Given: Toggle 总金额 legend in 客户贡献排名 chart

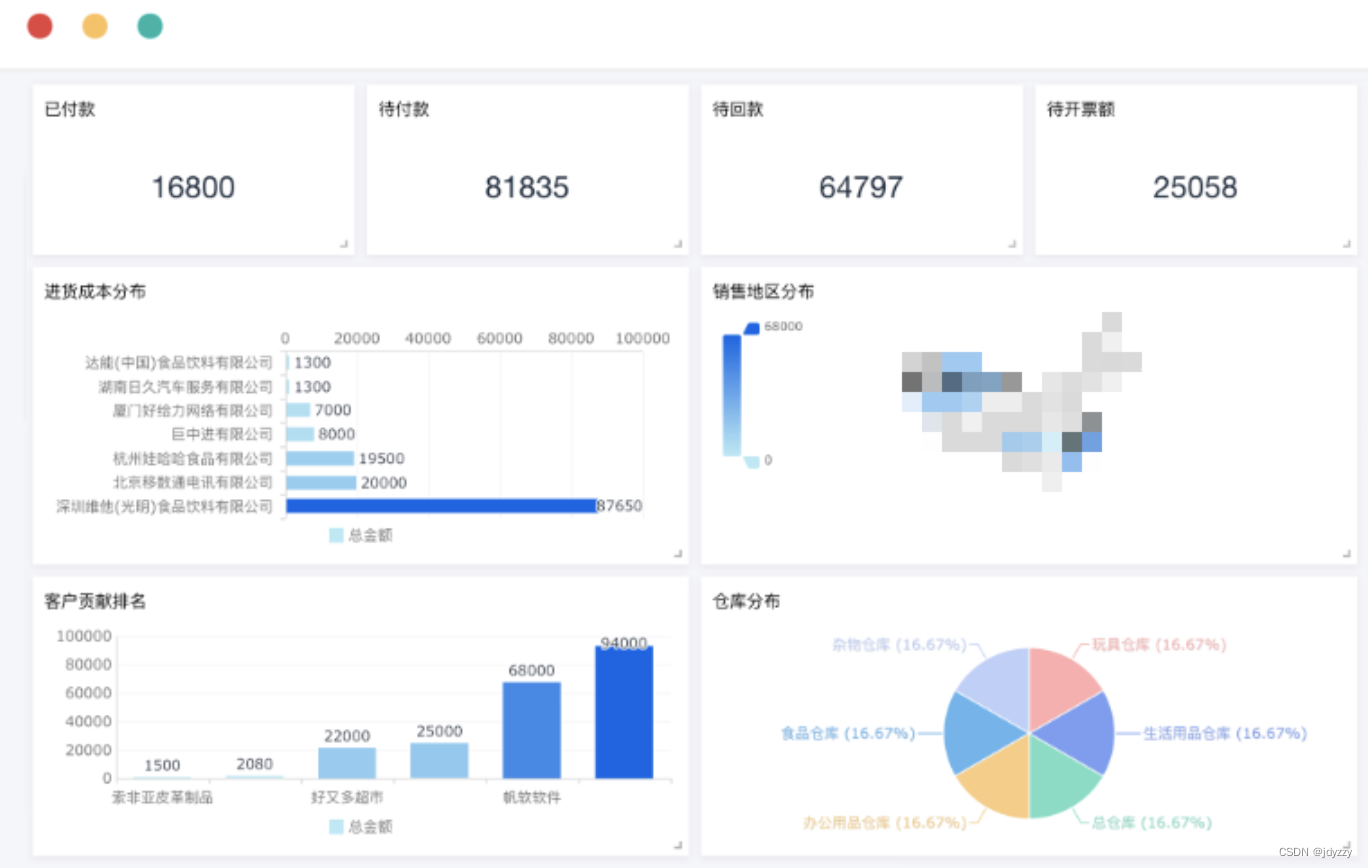Looking at the screenshot, I should pyautogui.click(x=361, y=827).
